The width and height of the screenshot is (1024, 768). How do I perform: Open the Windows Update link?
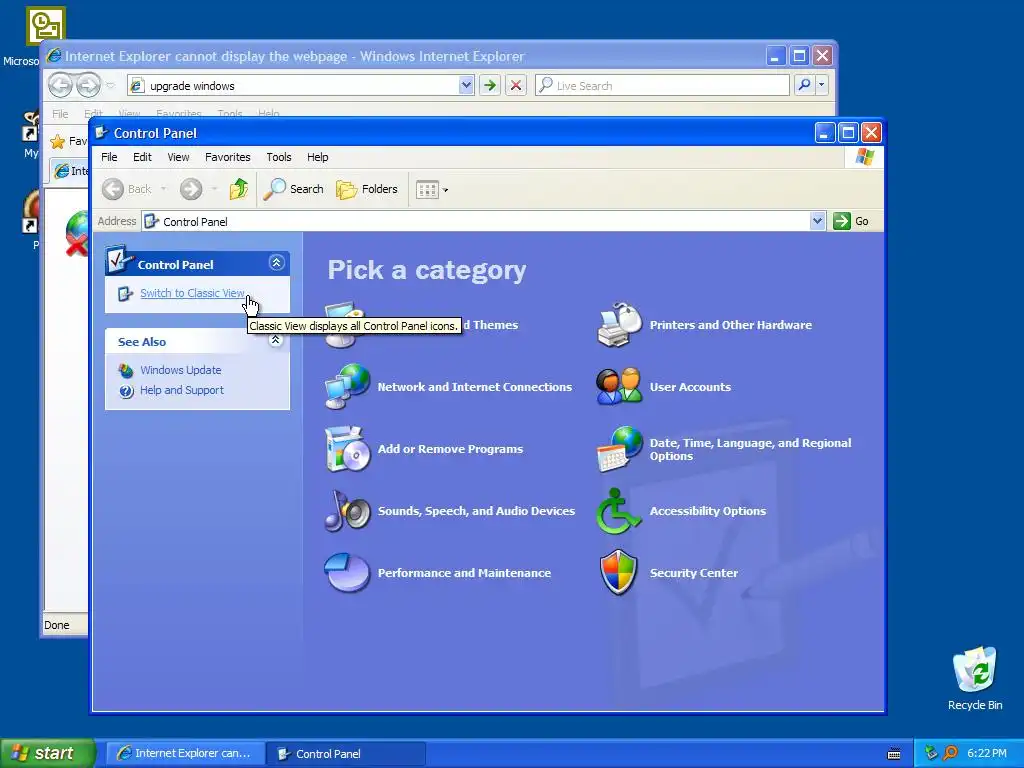click(181, 370)
